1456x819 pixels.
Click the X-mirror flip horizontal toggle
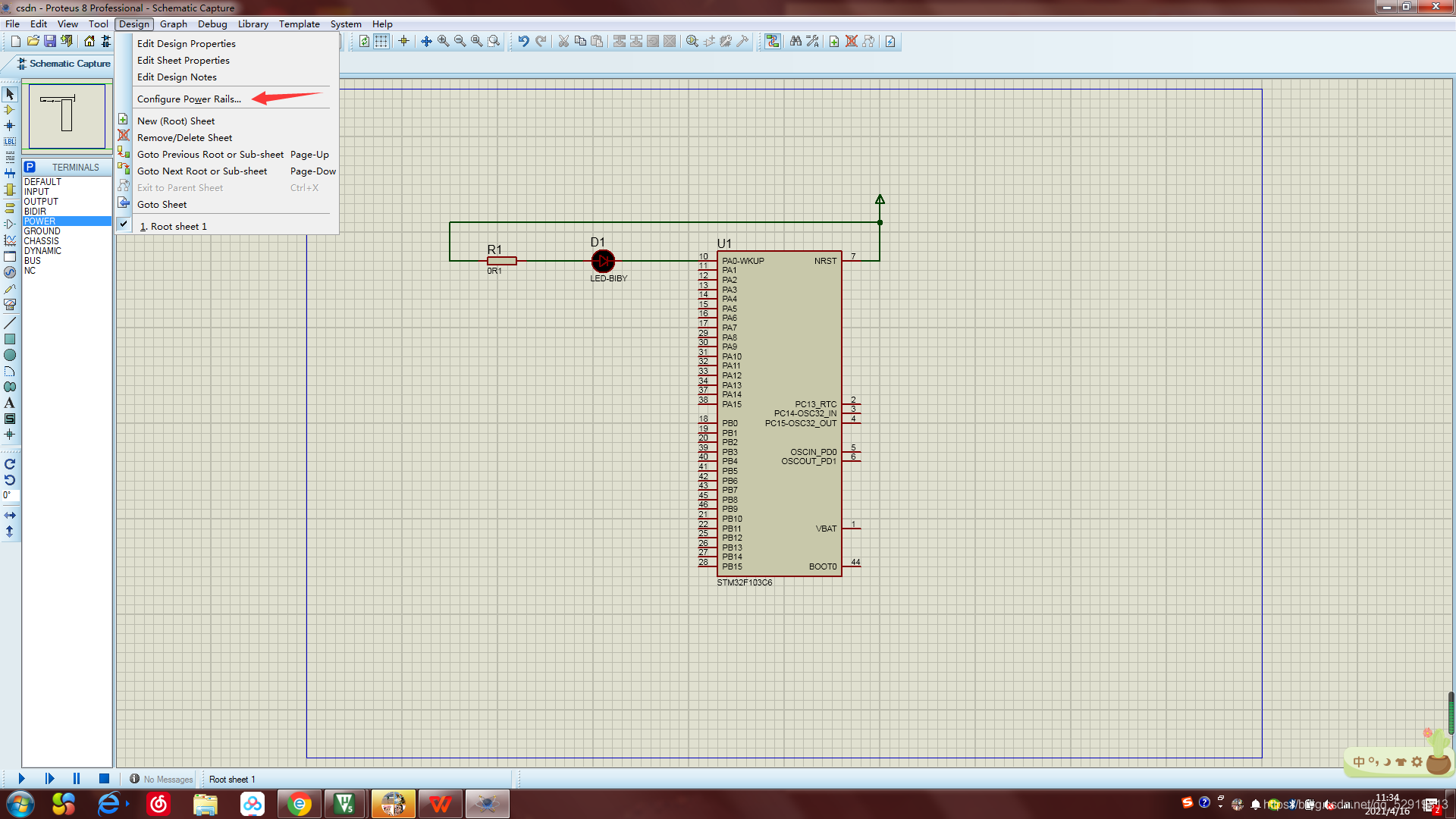click(x=10, y=515)
